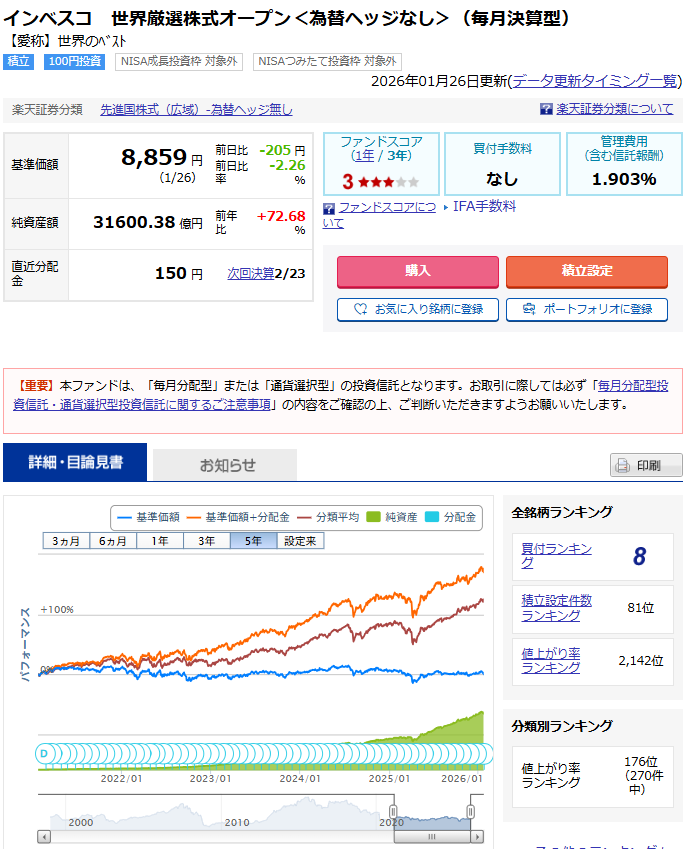Viewport: 686px width, 849px height.
Task: Click the briefcase icon for portfolio registration
Action: 526,310
